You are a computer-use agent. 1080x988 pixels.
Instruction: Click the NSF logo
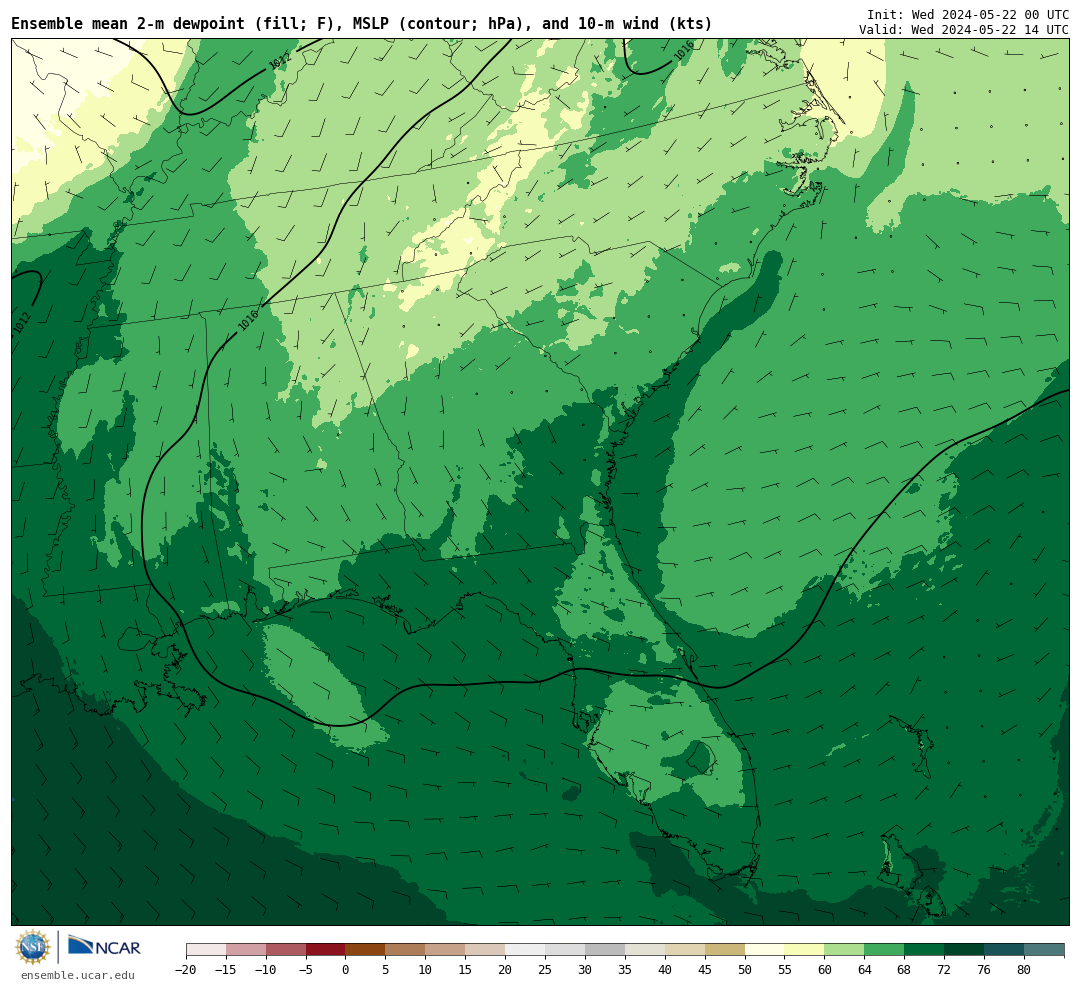[x=33, y=947]
